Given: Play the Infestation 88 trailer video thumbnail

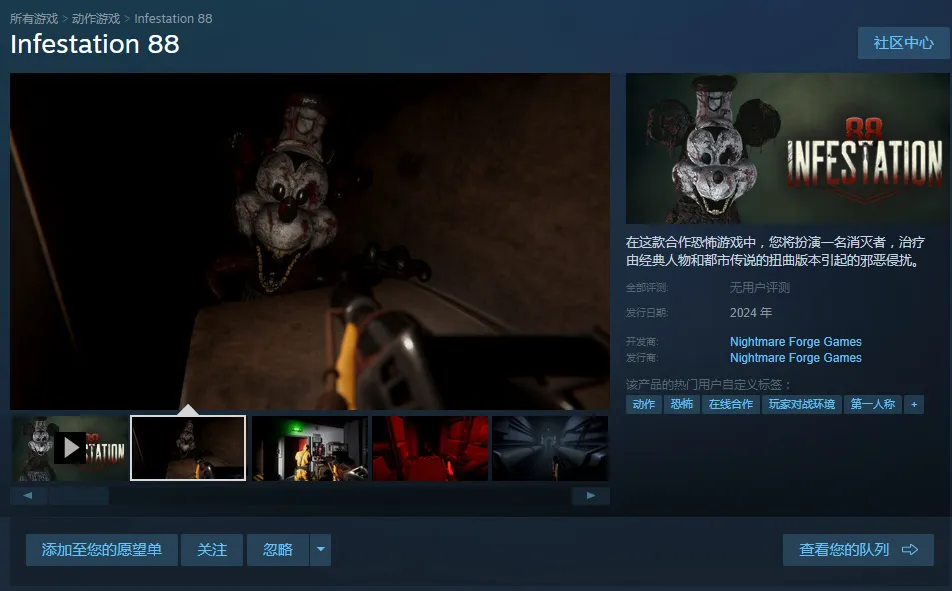Looking at the screenshot, I should point(70,448).
